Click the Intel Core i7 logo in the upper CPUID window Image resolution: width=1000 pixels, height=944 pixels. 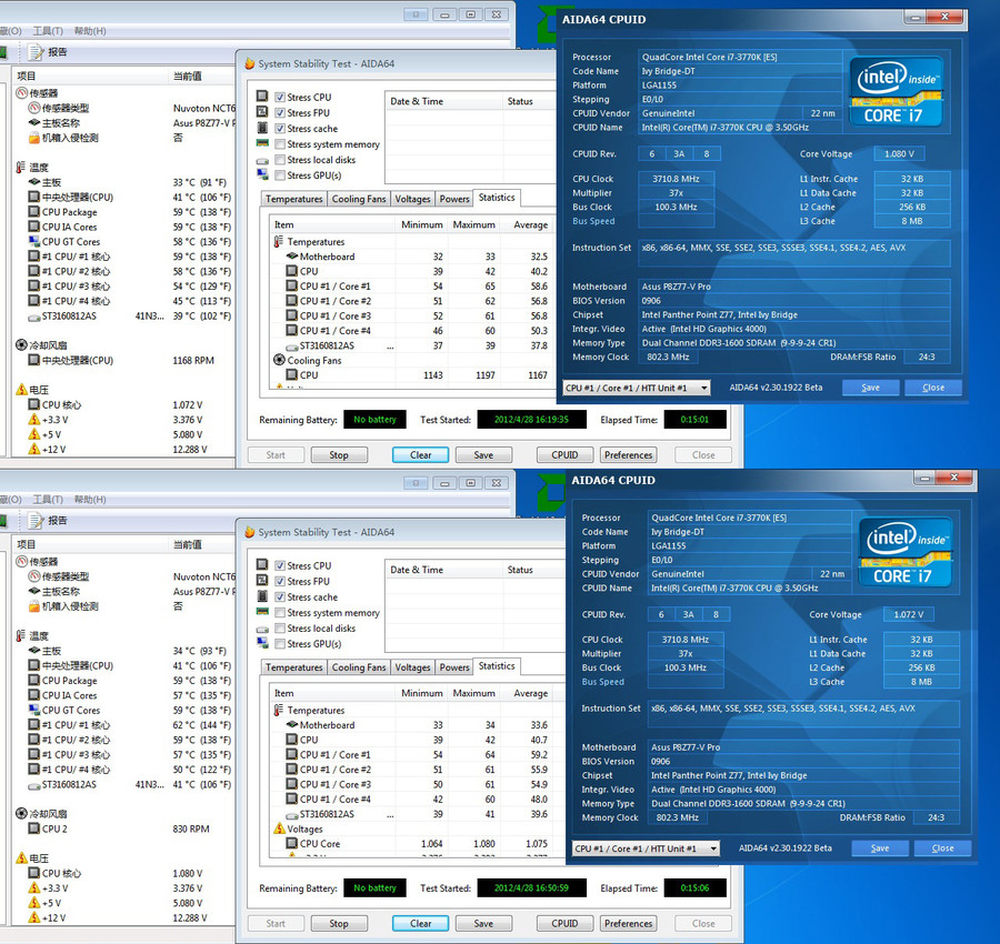pos(896,91)
